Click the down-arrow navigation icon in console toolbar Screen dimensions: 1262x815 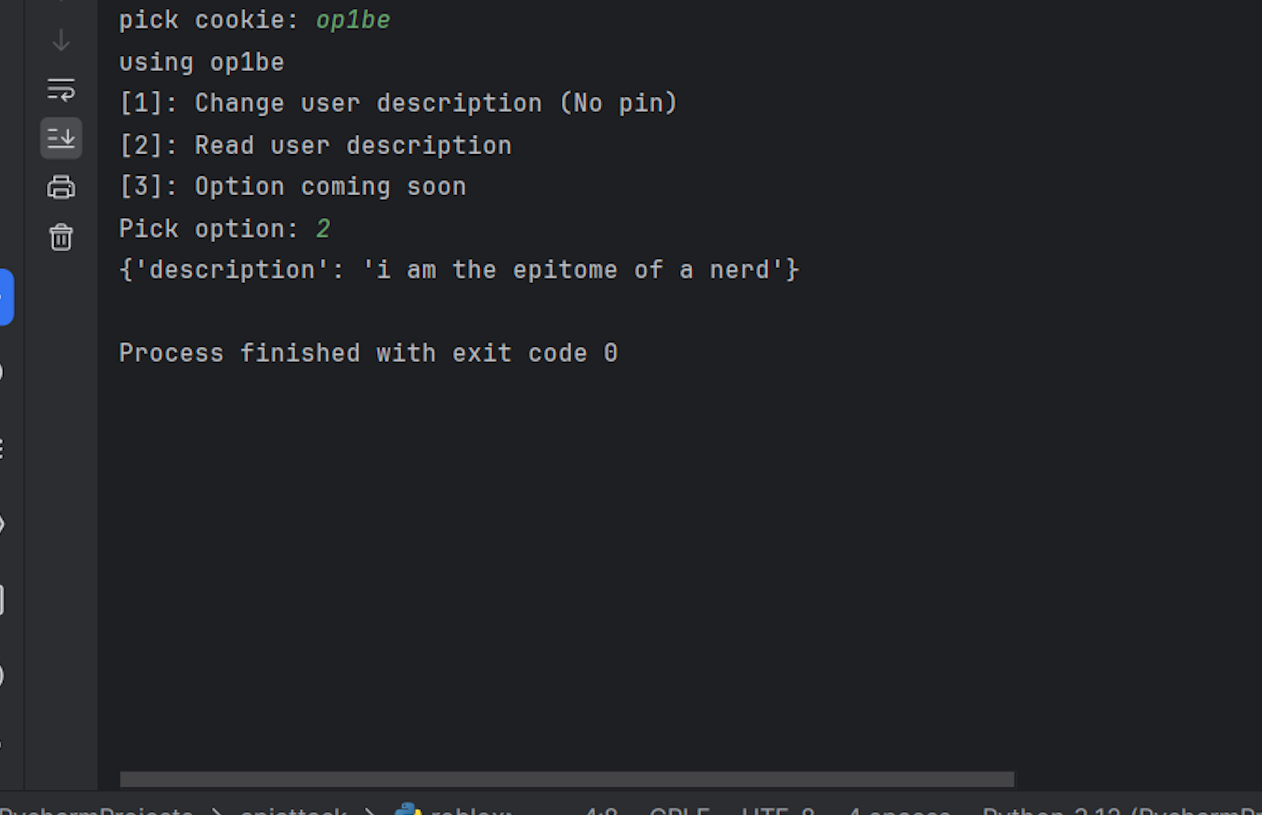(x=61, y=40)
